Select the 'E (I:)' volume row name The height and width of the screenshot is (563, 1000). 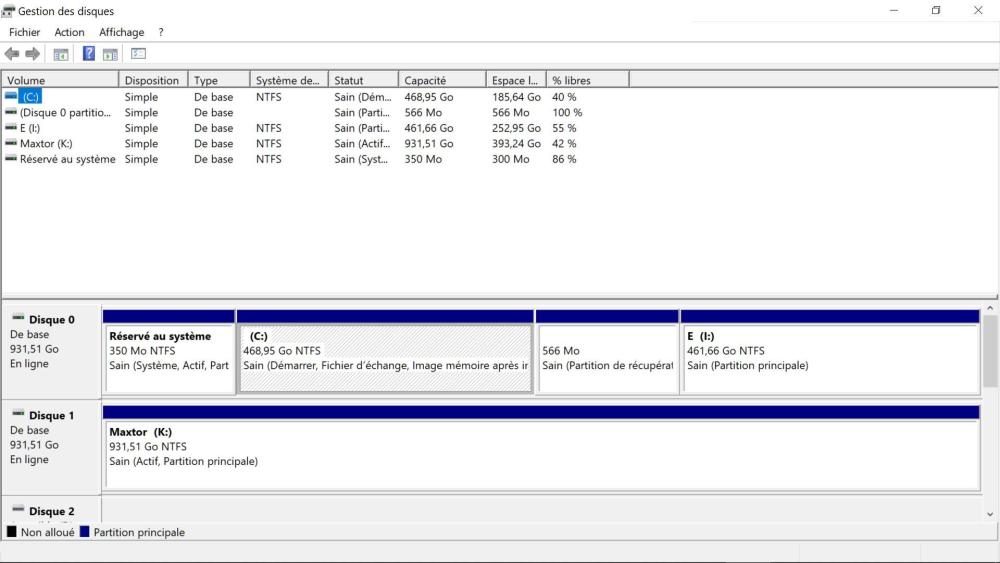30,128
